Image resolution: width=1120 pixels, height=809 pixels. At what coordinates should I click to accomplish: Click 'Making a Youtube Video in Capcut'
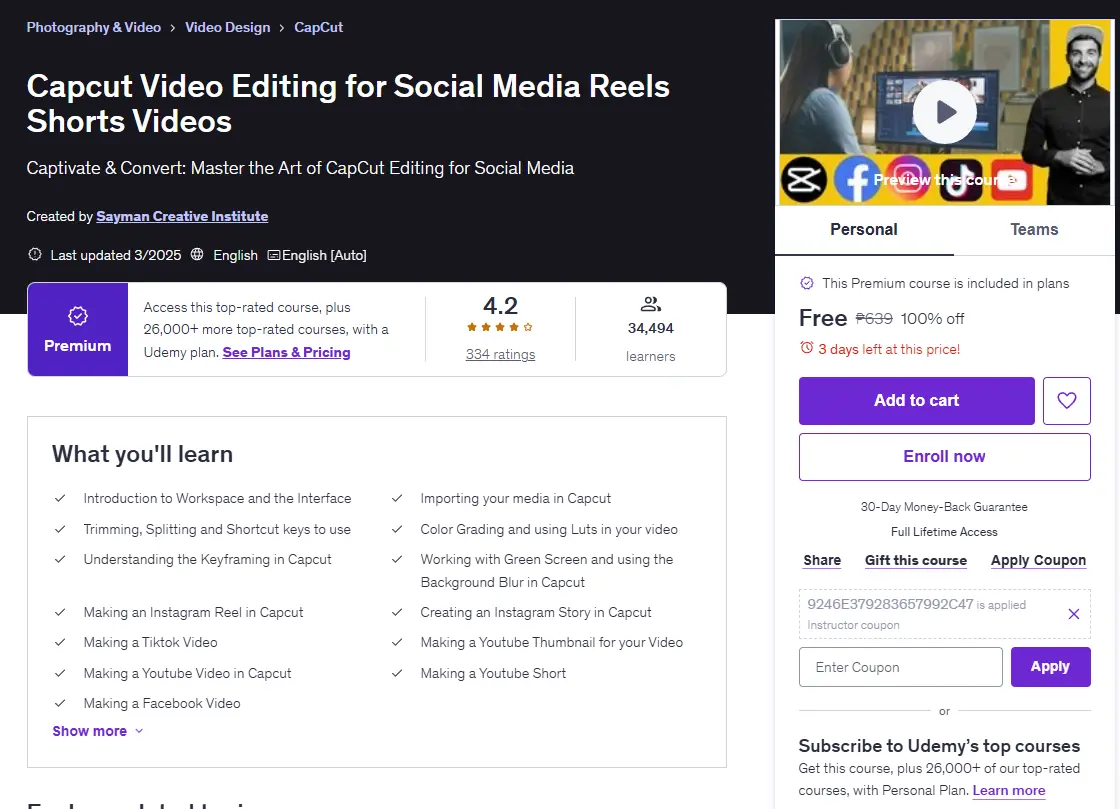[187, 673]
